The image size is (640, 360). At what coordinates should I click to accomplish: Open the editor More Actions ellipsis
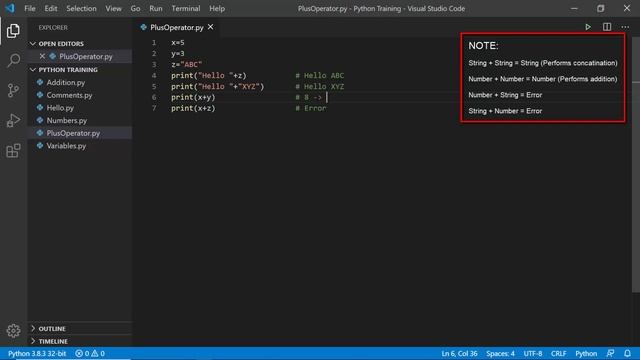(625, 27)
